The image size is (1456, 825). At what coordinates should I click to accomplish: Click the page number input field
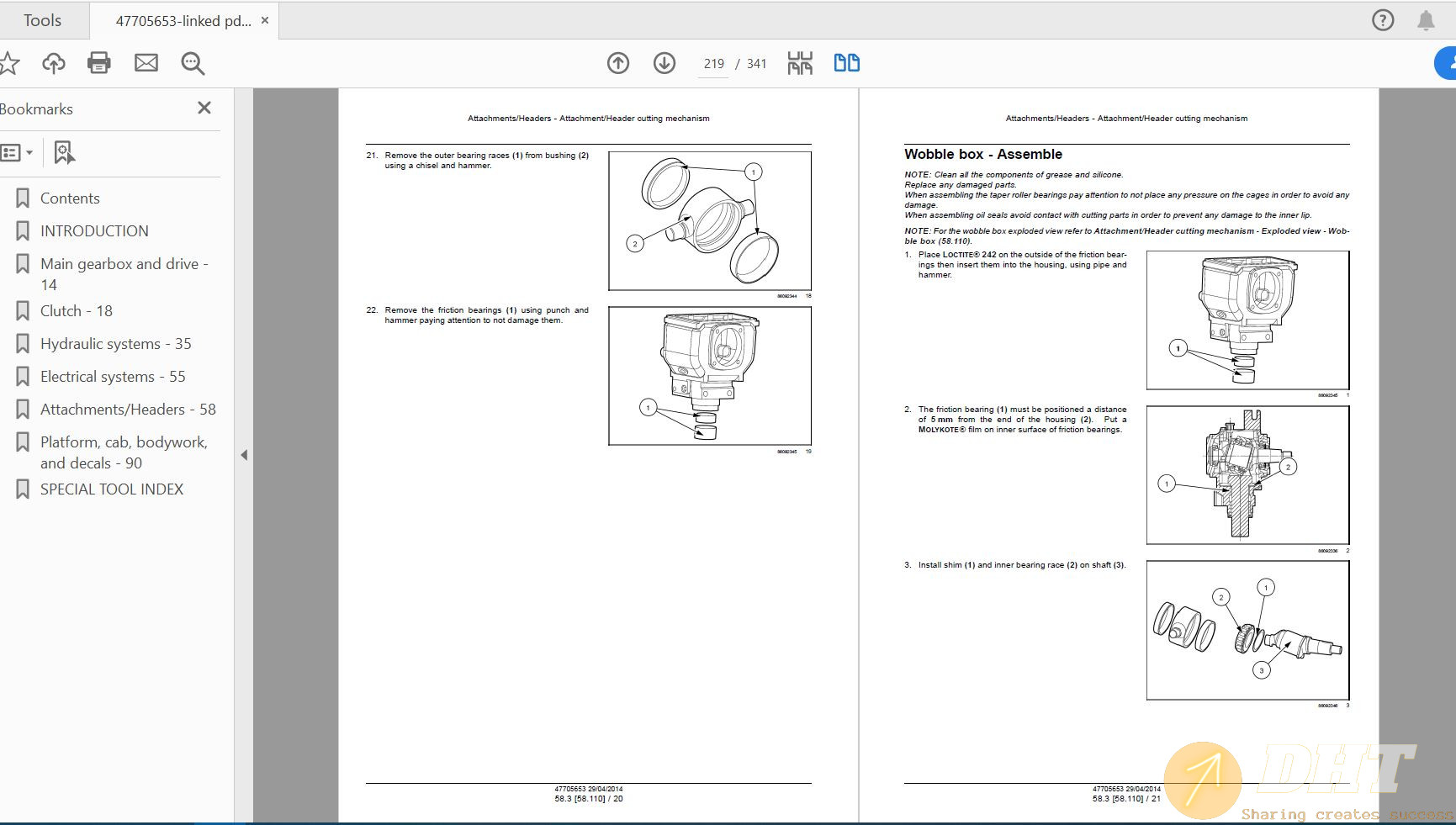pos(713,64)
